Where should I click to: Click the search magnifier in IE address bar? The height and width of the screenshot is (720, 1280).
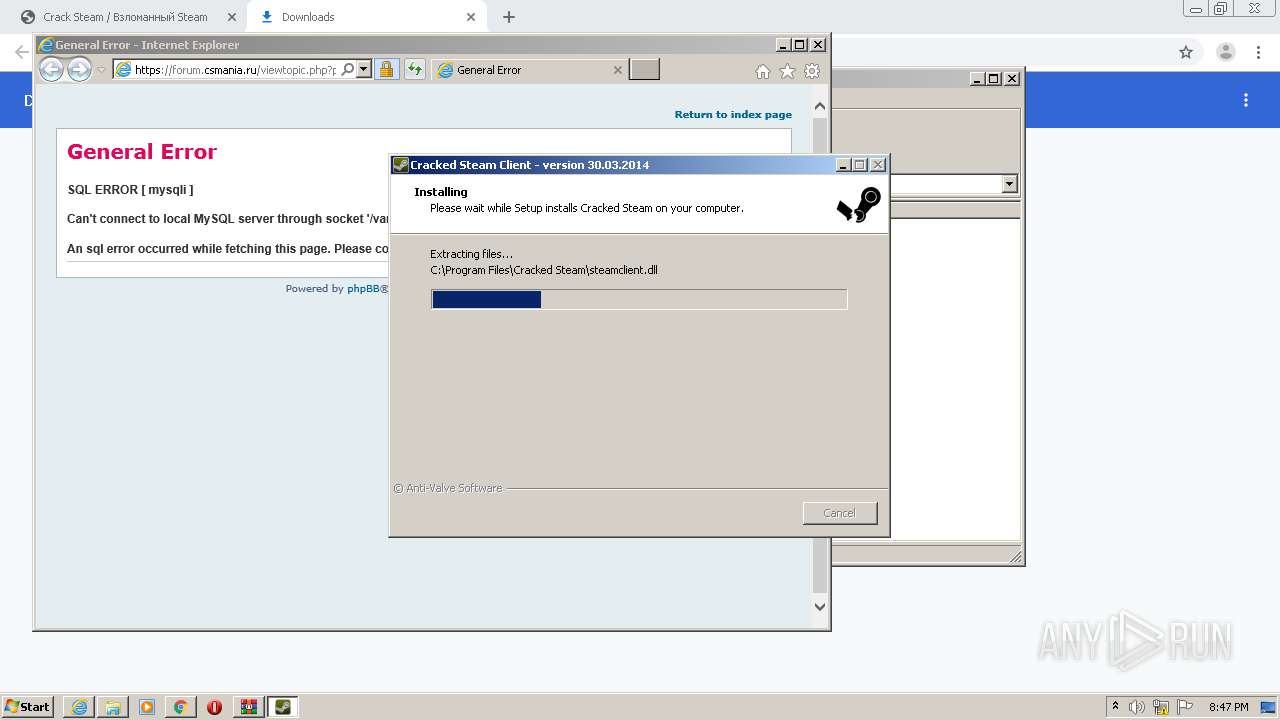347,70
